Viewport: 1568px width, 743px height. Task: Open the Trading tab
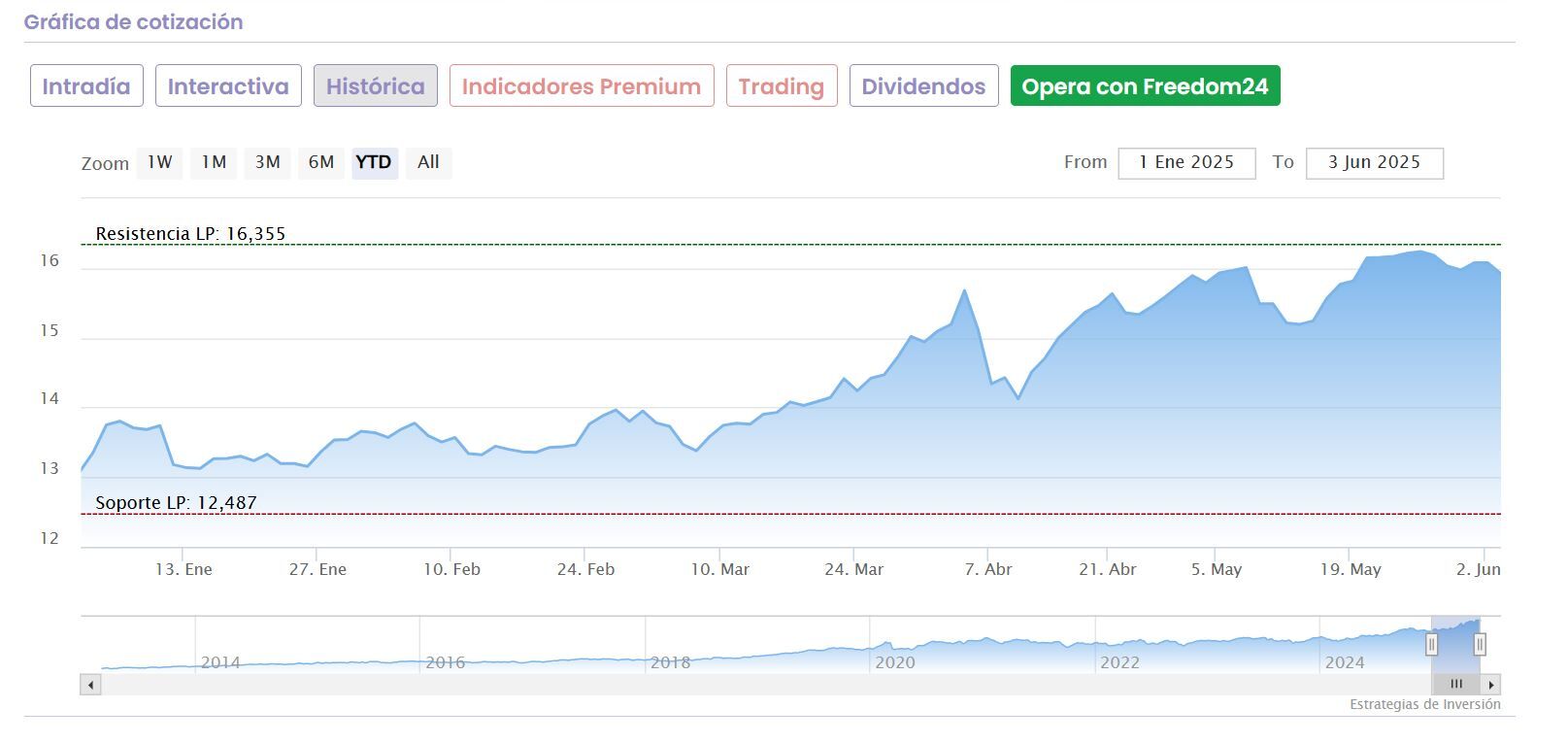pos(782,86)
